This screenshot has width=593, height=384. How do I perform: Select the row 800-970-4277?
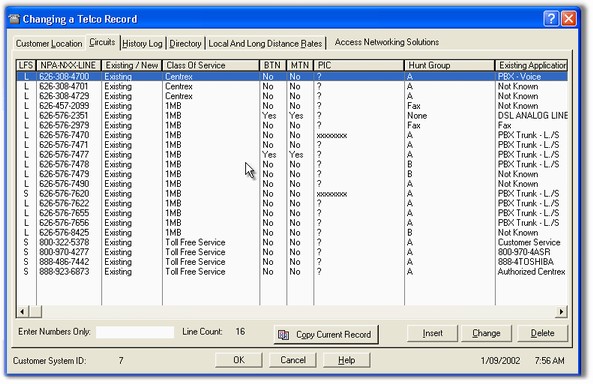pos(292,252)
